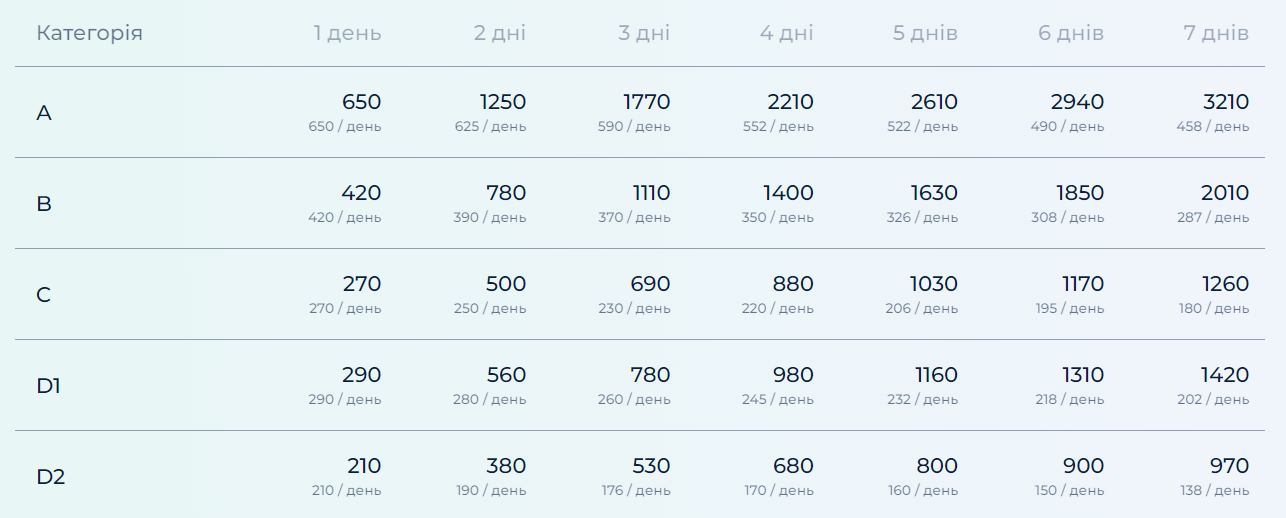Click price 650 for category A
The height and width of the screenshot is (518, 1286).
tap(361, 102)
